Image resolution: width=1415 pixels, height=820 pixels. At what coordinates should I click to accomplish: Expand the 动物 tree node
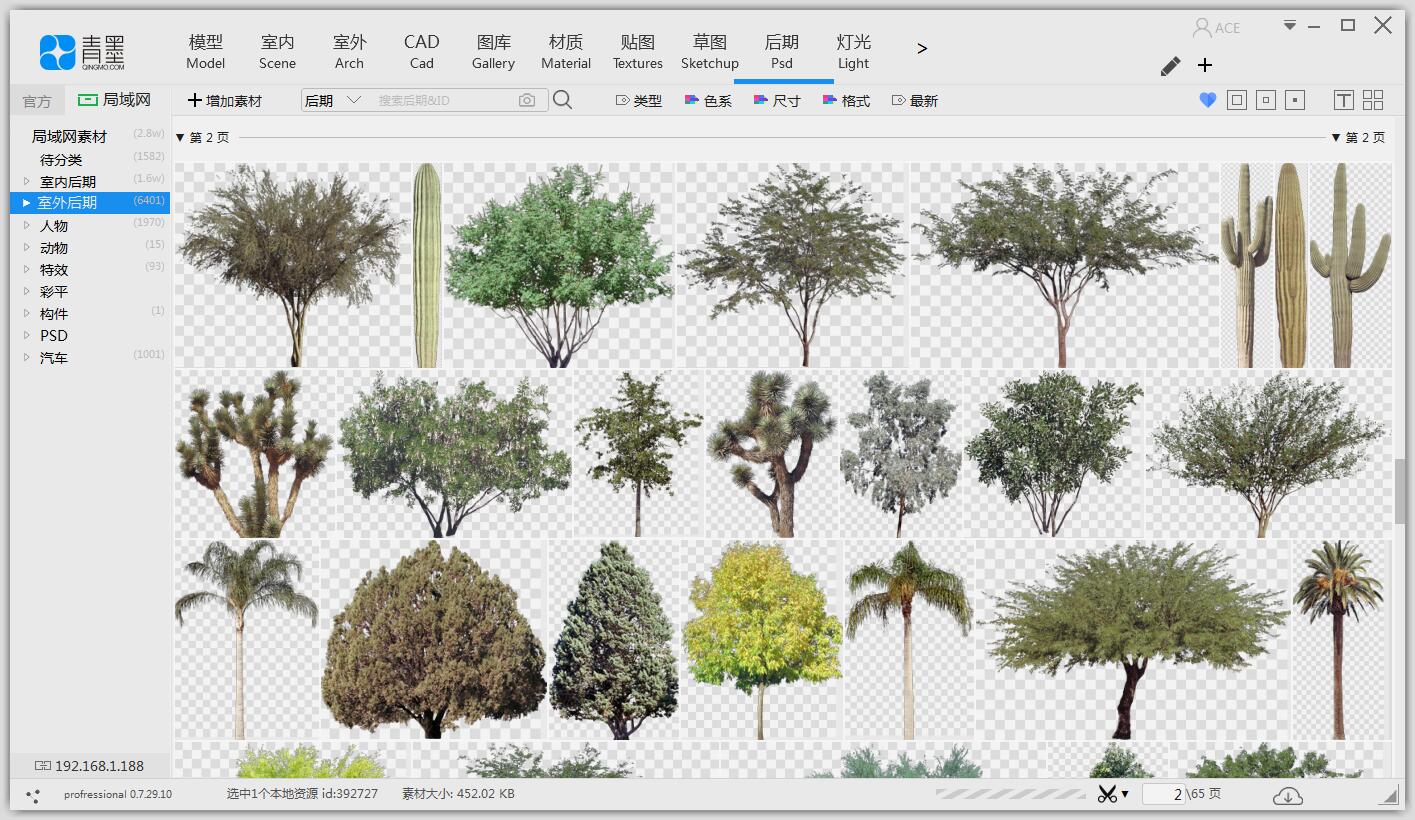click(27, 247)
